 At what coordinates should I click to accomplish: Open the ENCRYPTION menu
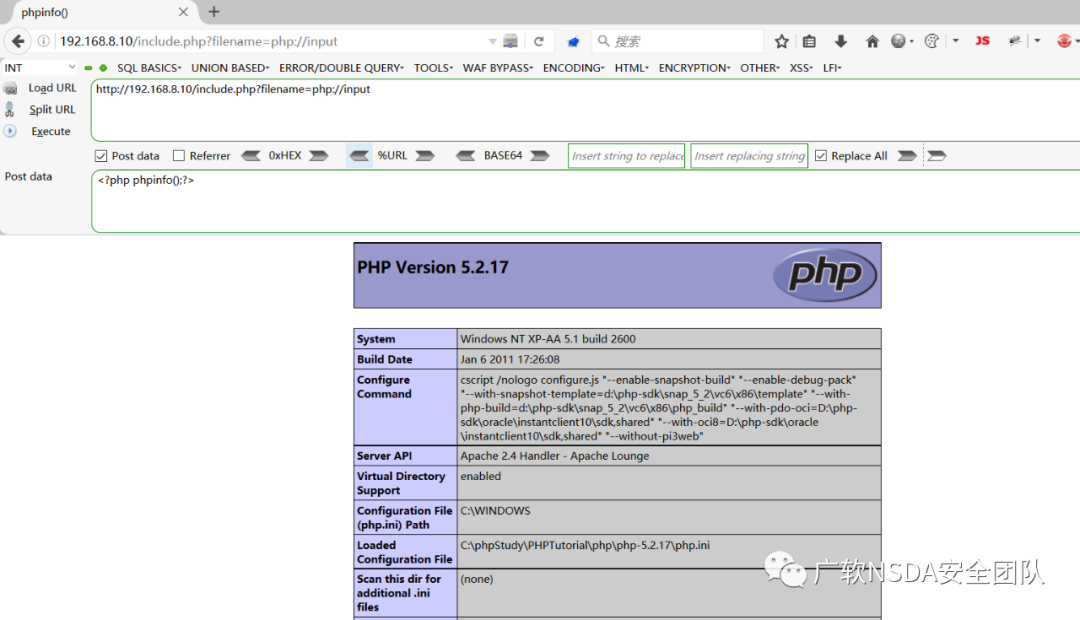694,68
